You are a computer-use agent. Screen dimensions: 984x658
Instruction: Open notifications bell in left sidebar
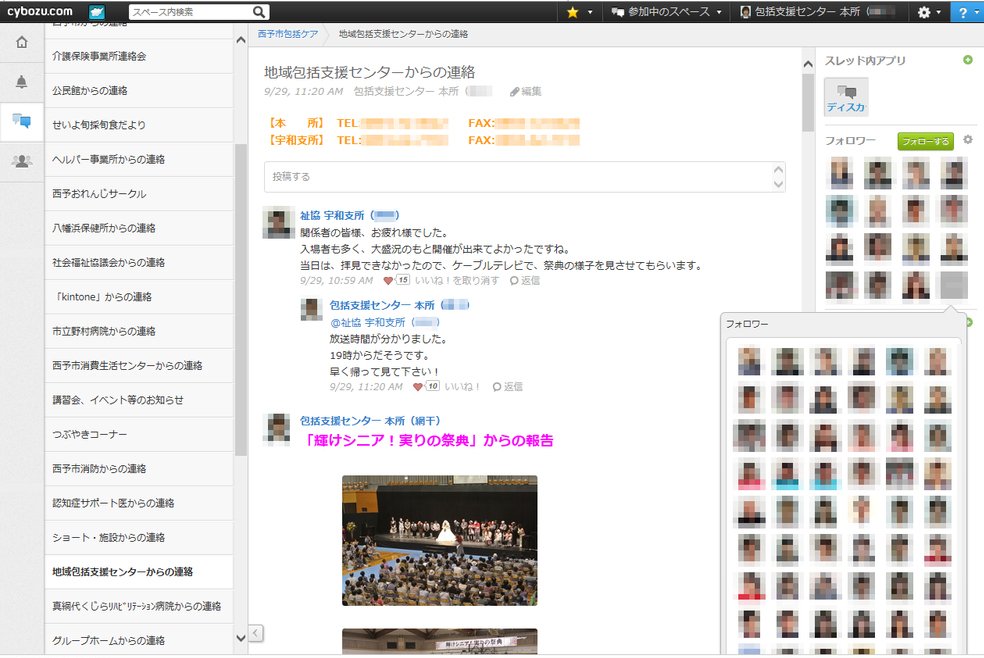click(x=21, y=82)
